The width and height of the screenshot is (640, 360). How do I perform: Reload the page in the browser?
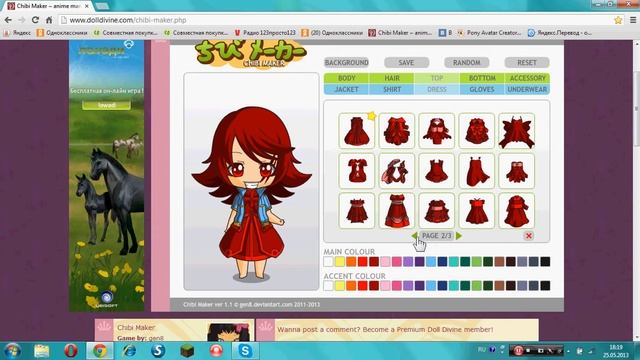35,20
